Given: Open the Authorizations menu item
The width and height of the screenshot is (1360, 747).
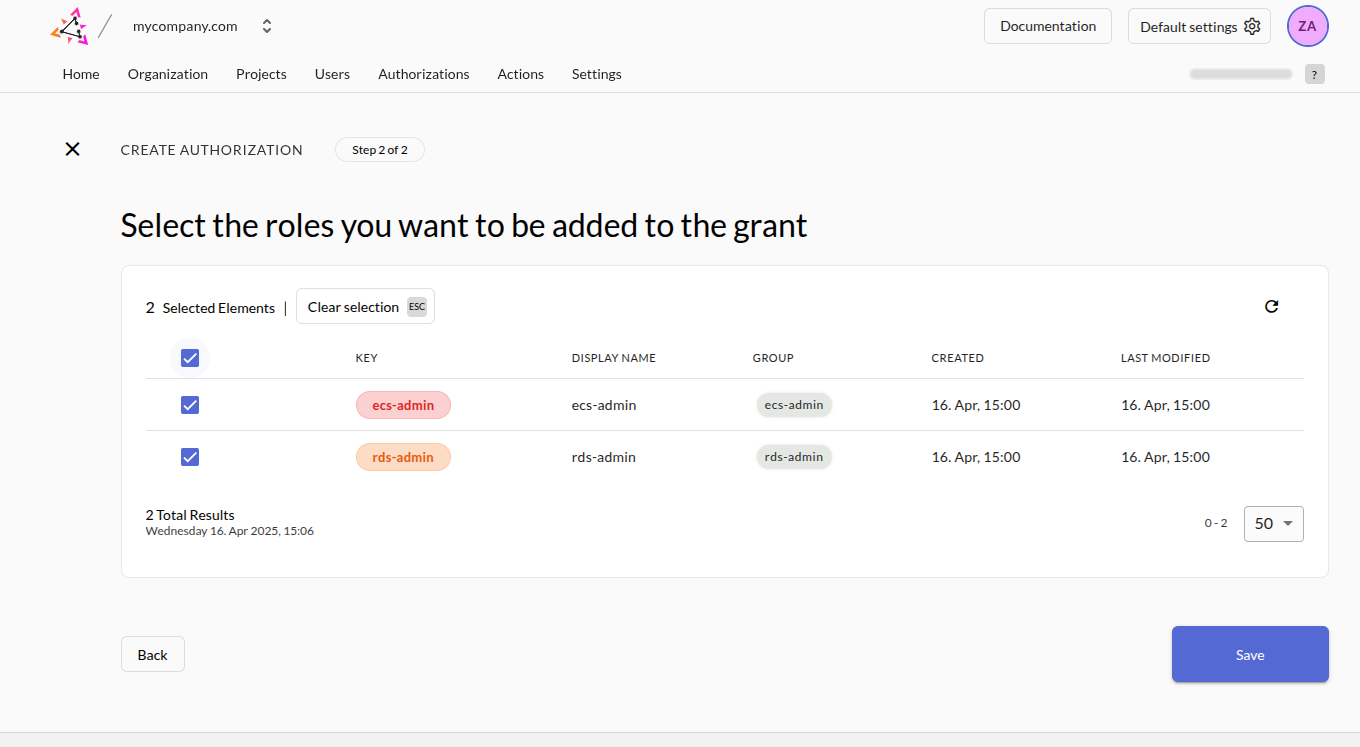Looking at the screenshot, I should point(423,74).
